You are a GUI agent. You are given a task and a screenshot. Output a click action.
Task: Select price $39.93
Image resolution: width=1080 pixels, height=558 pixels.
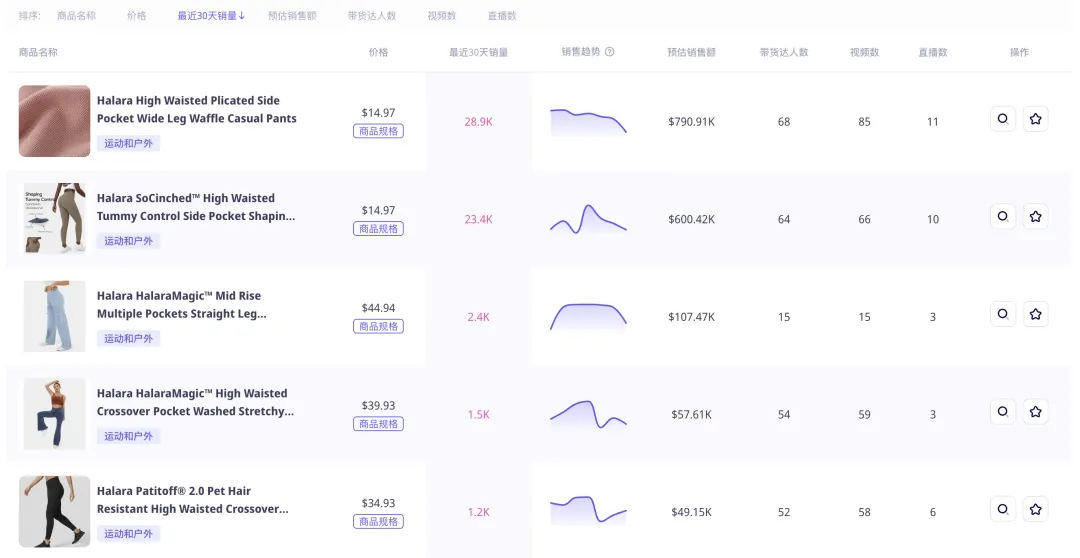(378, 406)
